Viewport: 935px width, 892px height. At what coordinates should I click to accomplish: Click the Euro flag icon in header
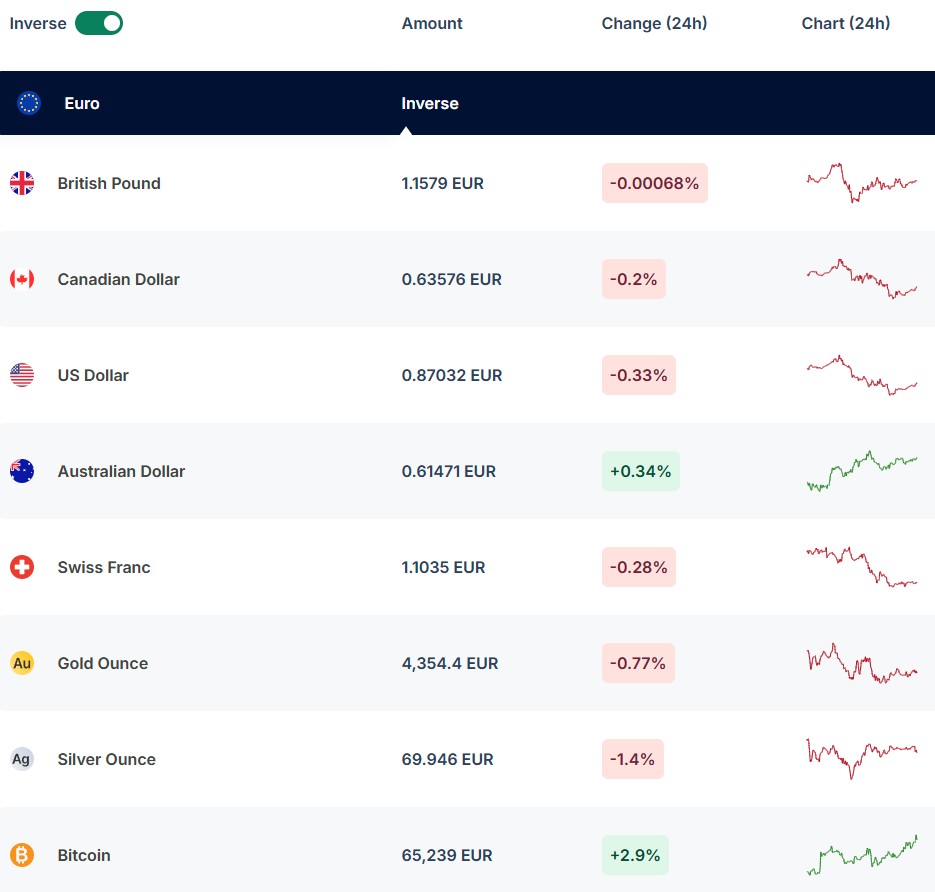29,103
